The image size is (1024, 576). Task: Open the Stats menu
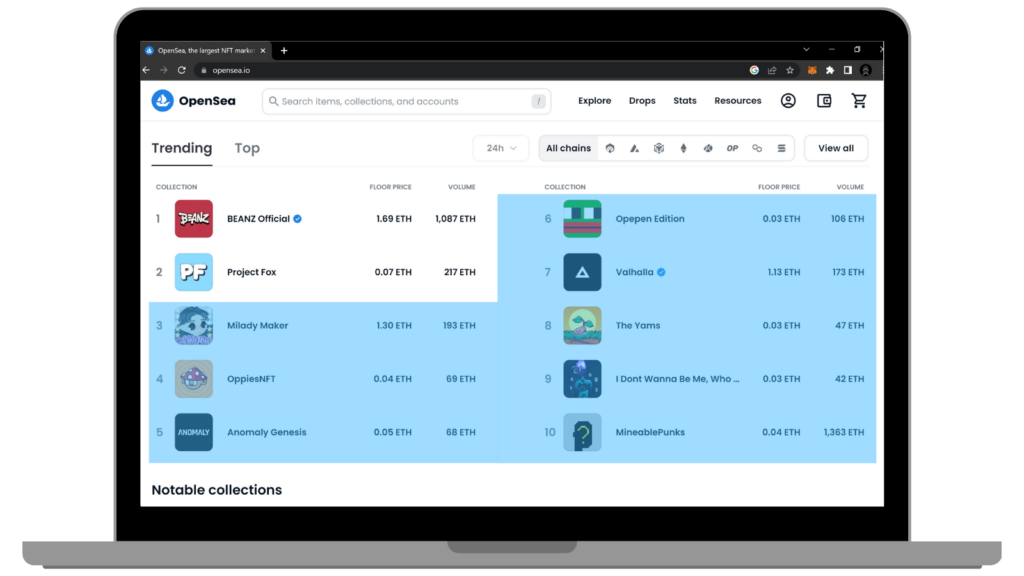[x=685, y=101]
